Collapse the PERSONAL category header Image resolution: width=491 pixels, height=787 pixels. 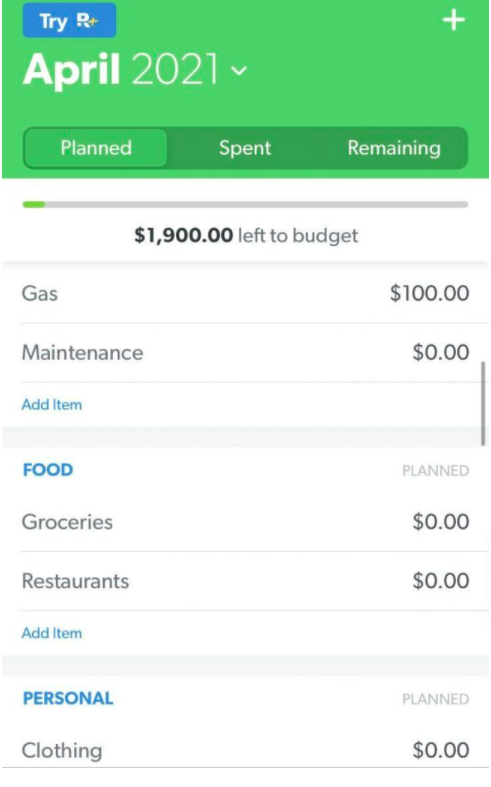point(68,699)
